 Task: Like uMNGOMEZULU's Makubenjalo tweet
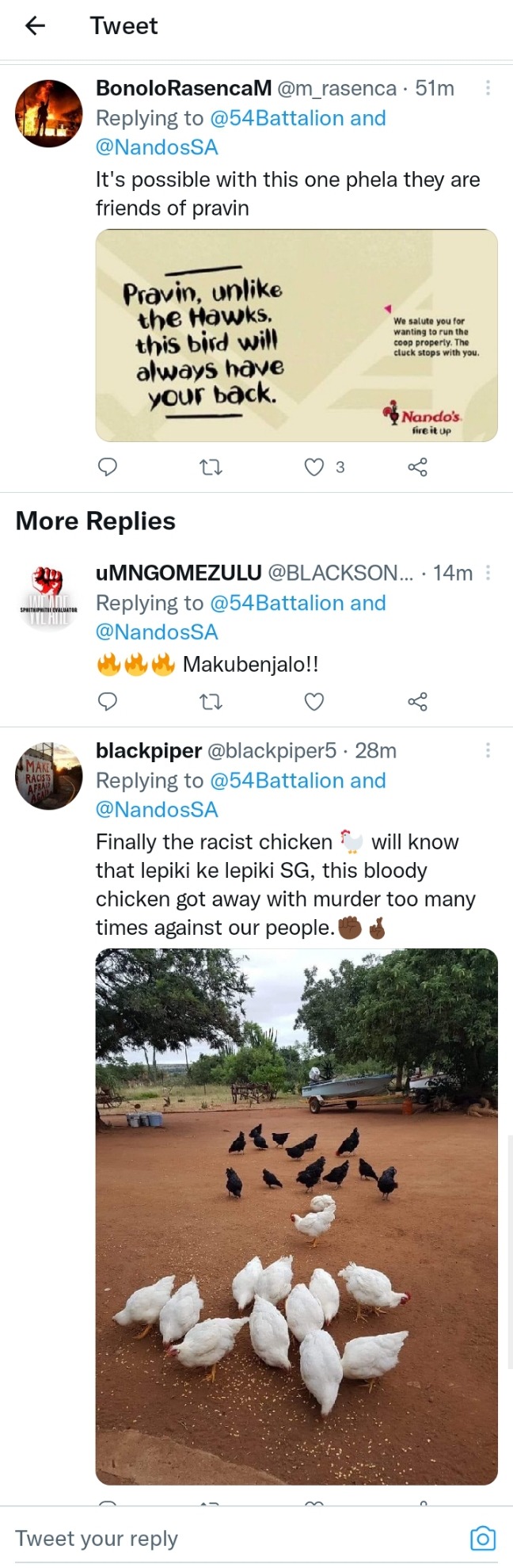pos(314,701)
